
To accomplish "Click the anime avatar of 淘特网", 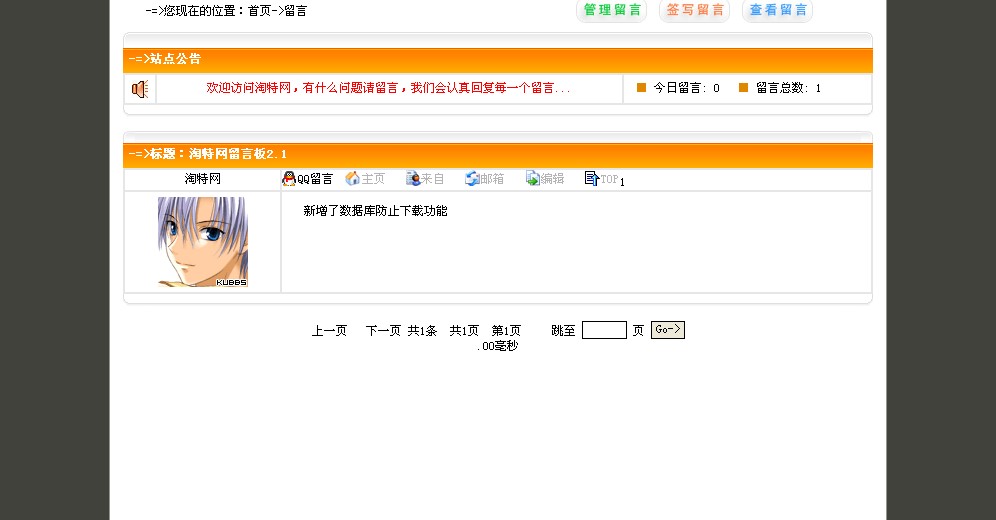I will coord(203,242).
